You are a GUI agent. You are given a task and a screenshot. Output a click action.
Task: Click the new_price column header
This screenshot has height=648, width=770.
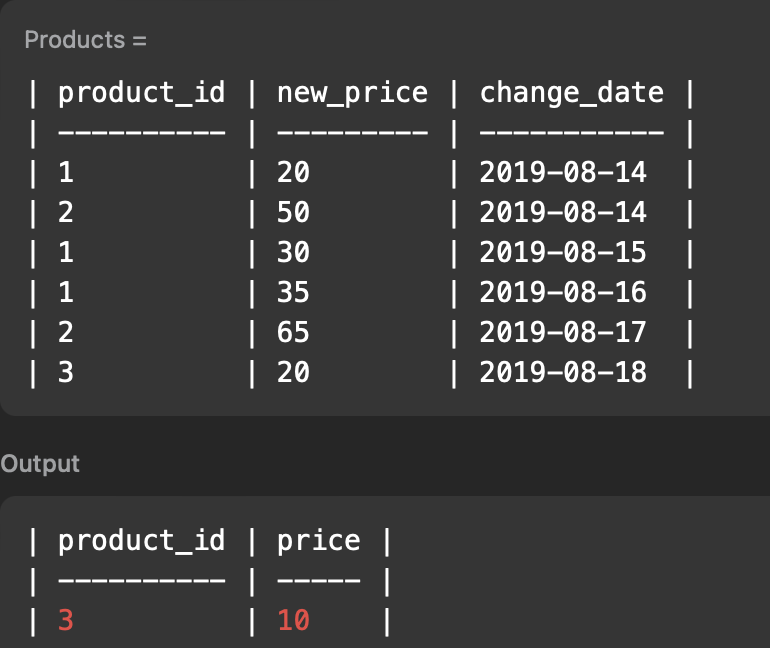point(352,93)
